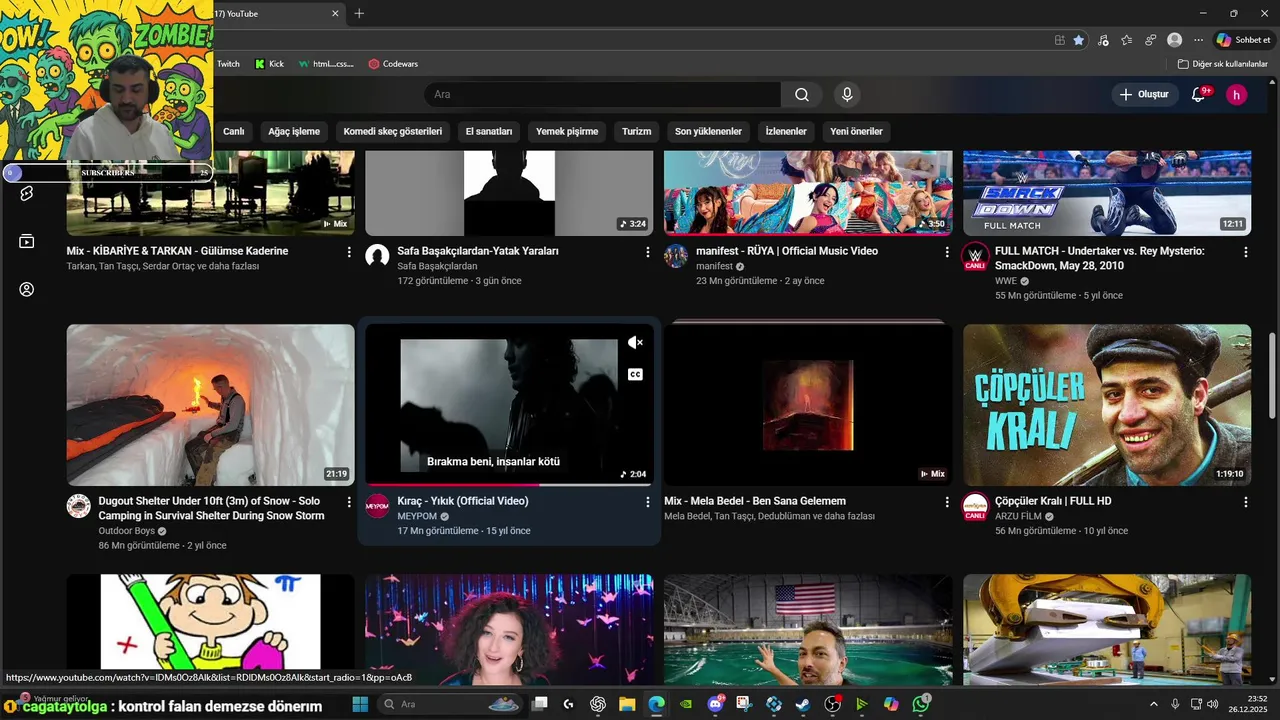Open the html...css bookmark
Image resolution: width=1280 pixels, height=720 pixels.
click(x=326, y=63)
